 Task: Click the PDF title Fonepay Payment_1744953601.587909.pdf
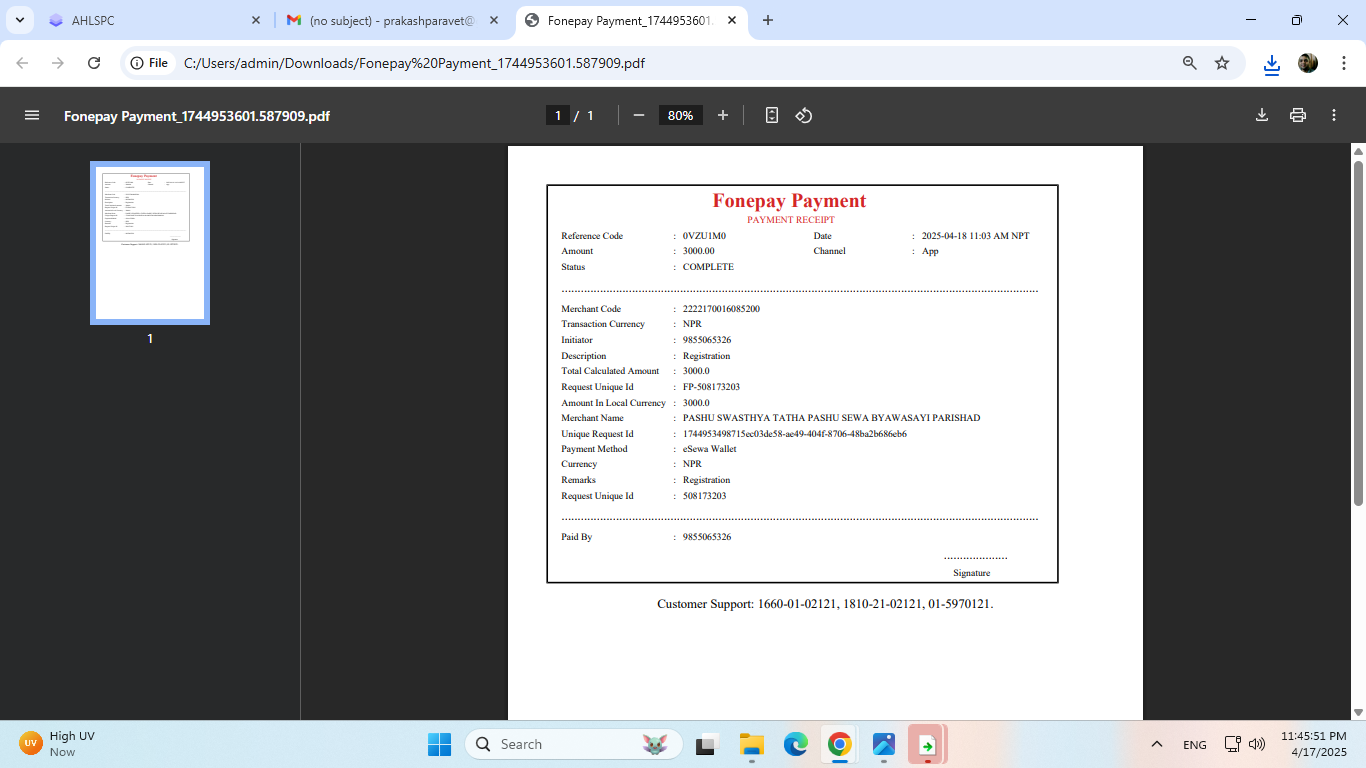pyautogui.click(x=197, y=116)
